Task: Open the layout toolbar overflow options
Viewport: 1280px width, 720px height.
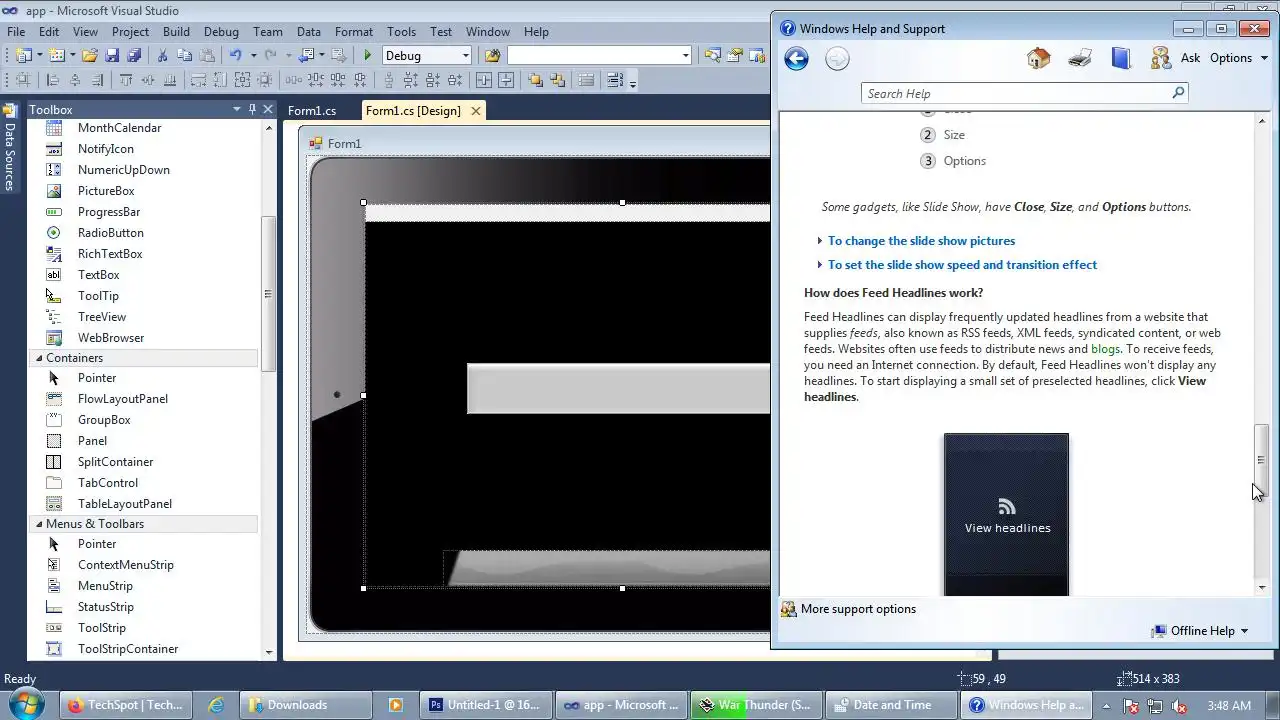Action: coord(633,82)
